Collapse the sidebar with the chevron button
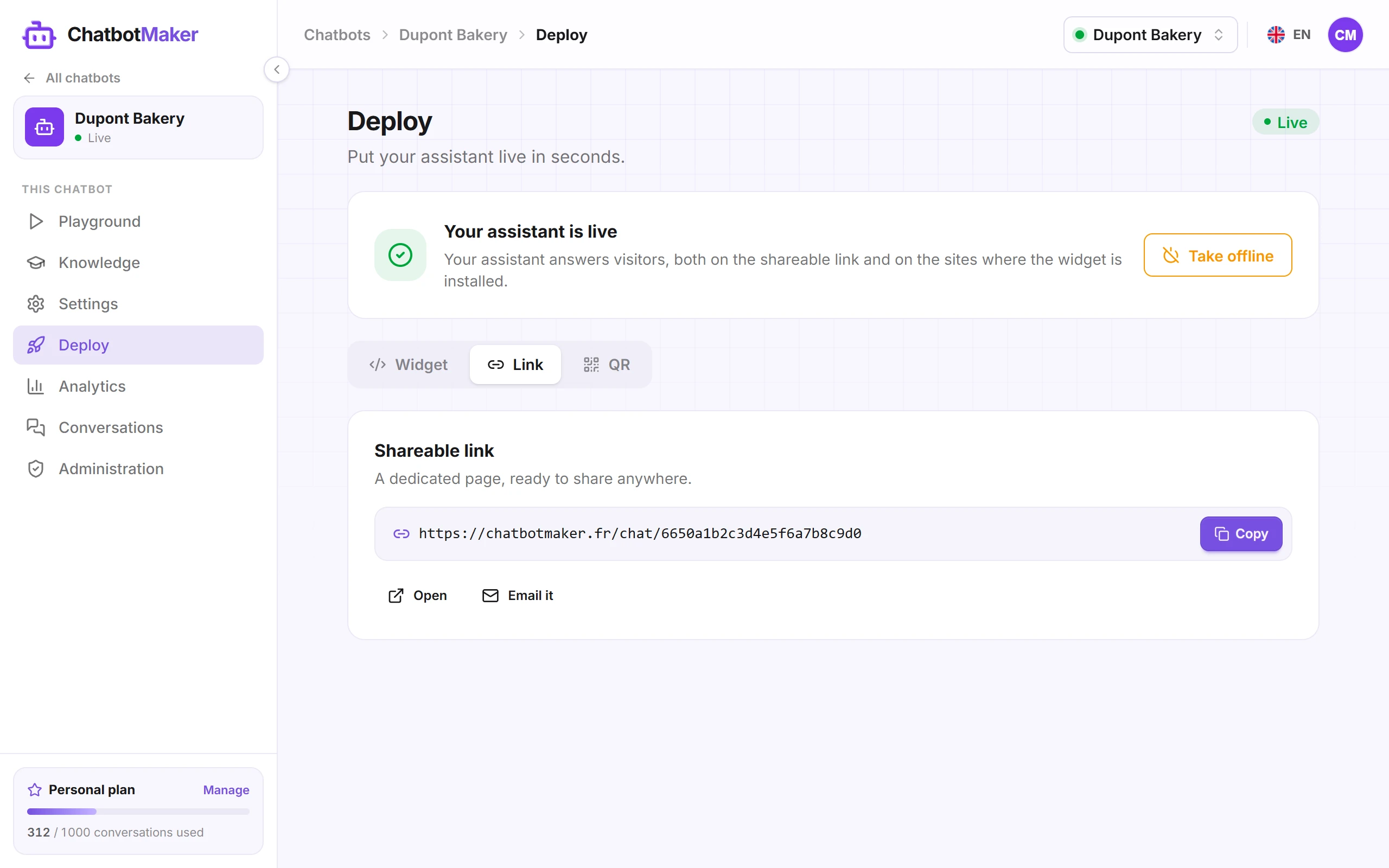The image size is (1389, 868). point(277,69)
